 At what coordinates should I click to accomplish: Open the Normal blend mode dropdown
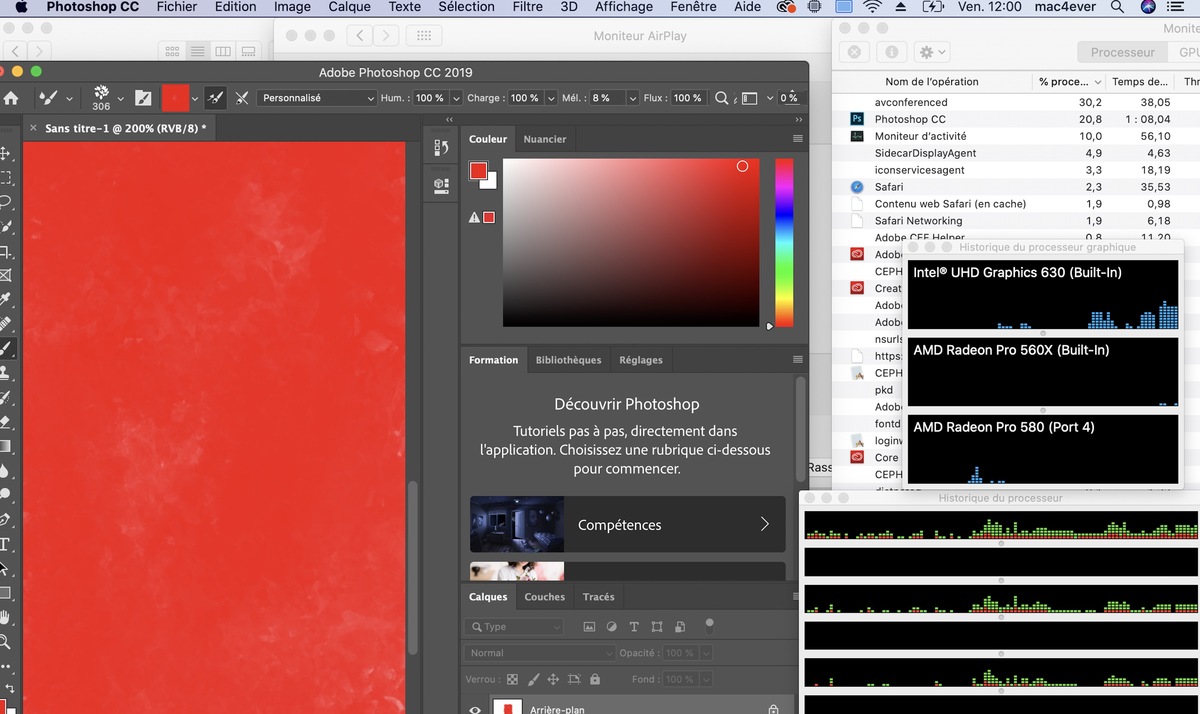click(x=539, y=653)
